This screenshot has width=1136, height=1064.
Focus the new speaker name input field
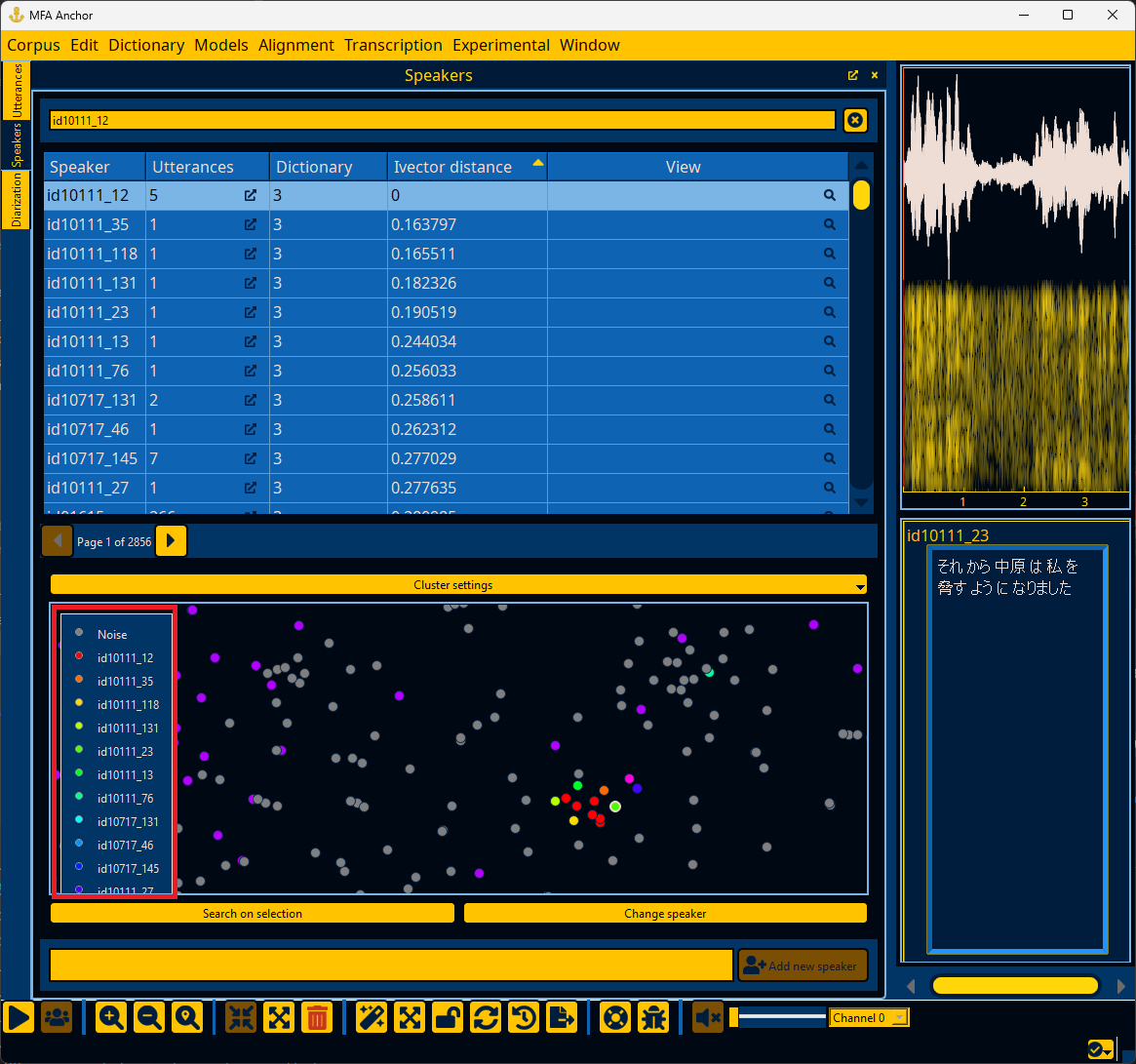tap(391, 965)
